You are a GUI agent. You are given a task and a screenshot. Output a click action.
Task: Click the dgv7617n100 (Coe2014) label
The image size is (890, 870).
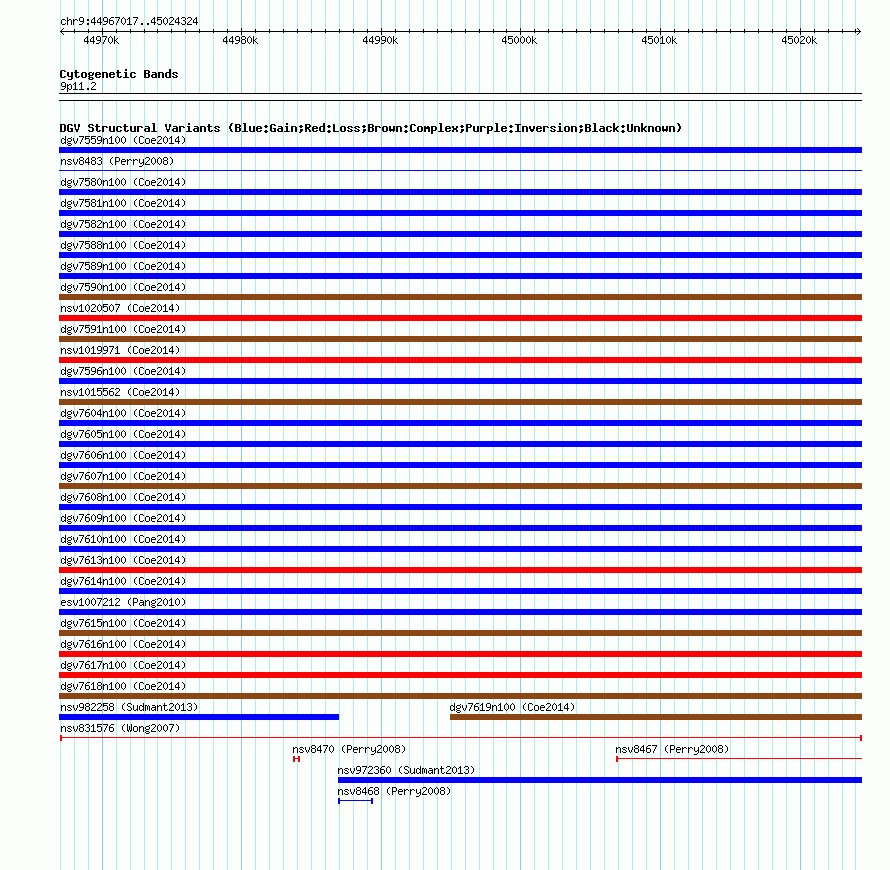tap(123, 665)
